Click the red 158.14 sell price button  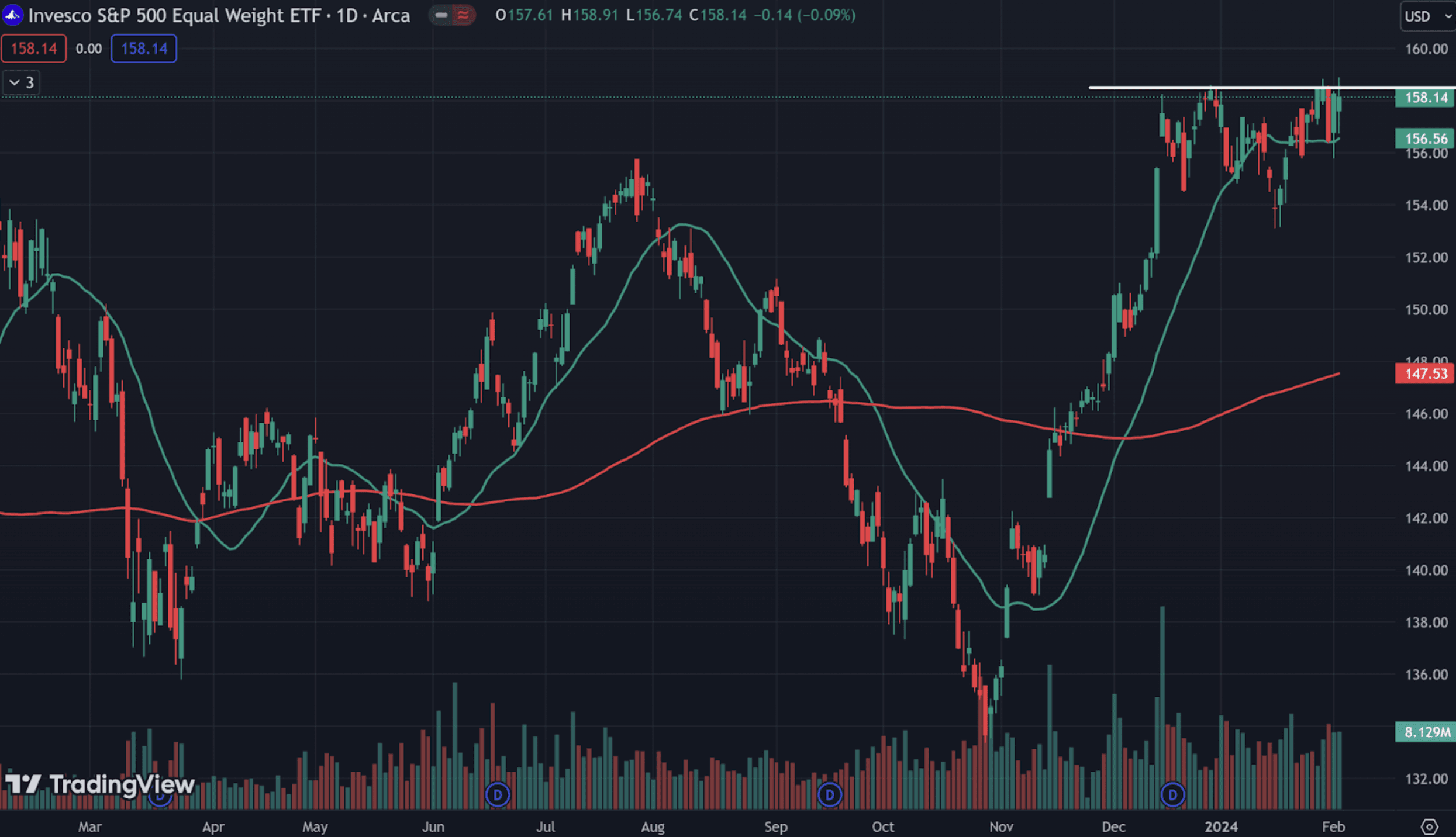[x=34, y=49]
